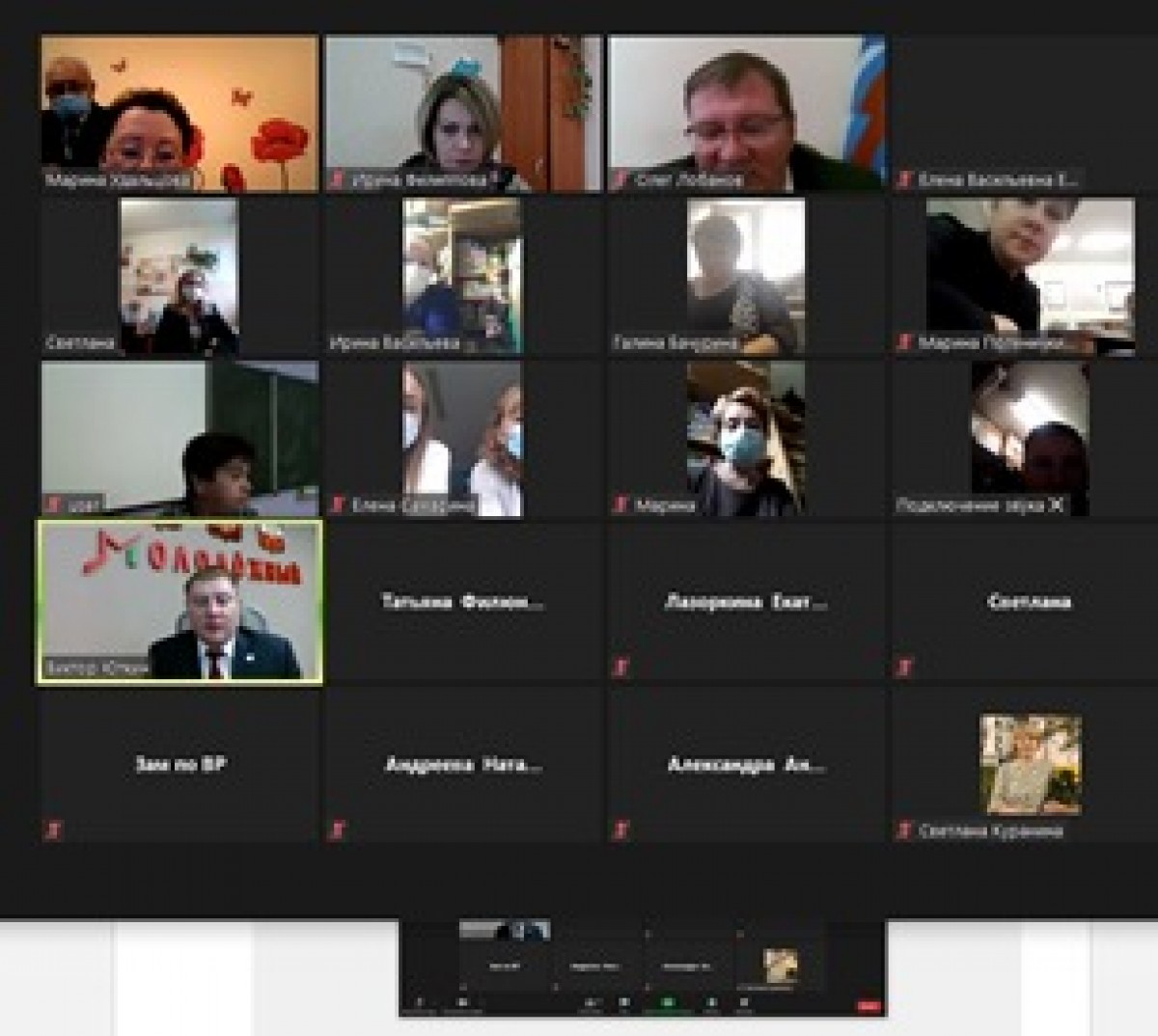Select Светлана Куранина's profile photo tile
Image resolution: width=1158 pixels, height=1036 pixels.
(x=1031, y=764)
